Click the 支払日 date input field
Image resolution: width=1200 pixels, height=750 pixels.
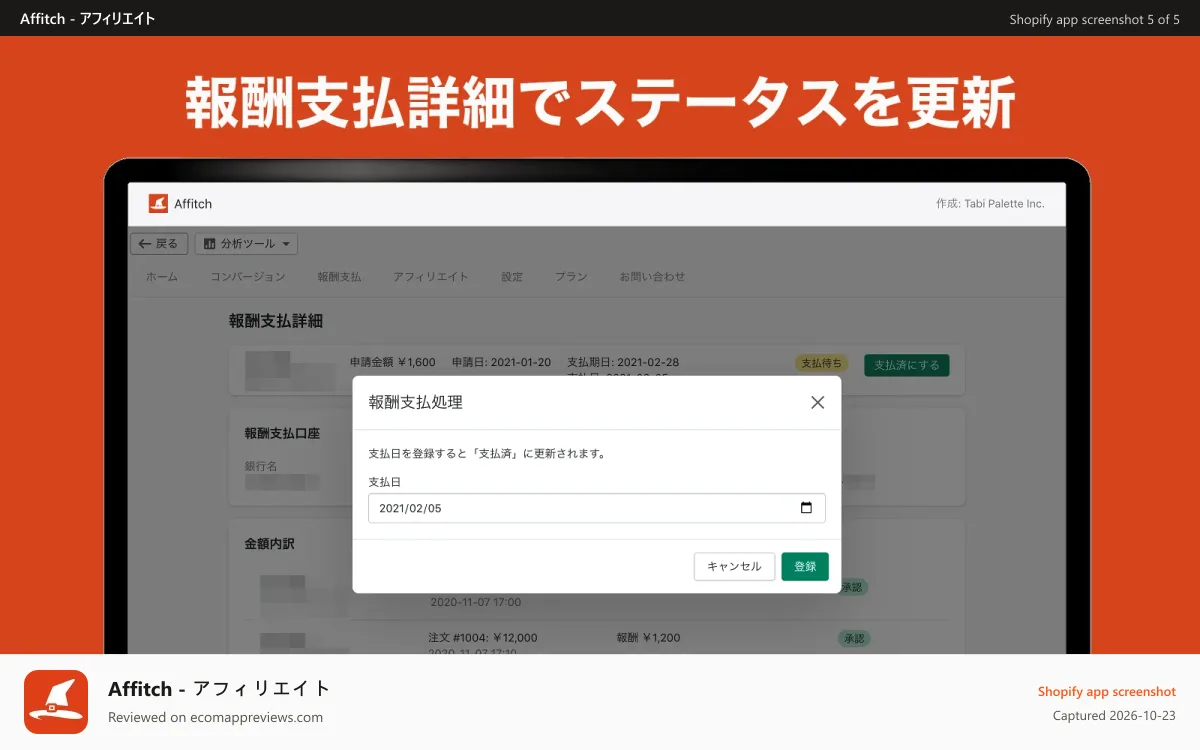pyautogui.click(x=597, y=508)
